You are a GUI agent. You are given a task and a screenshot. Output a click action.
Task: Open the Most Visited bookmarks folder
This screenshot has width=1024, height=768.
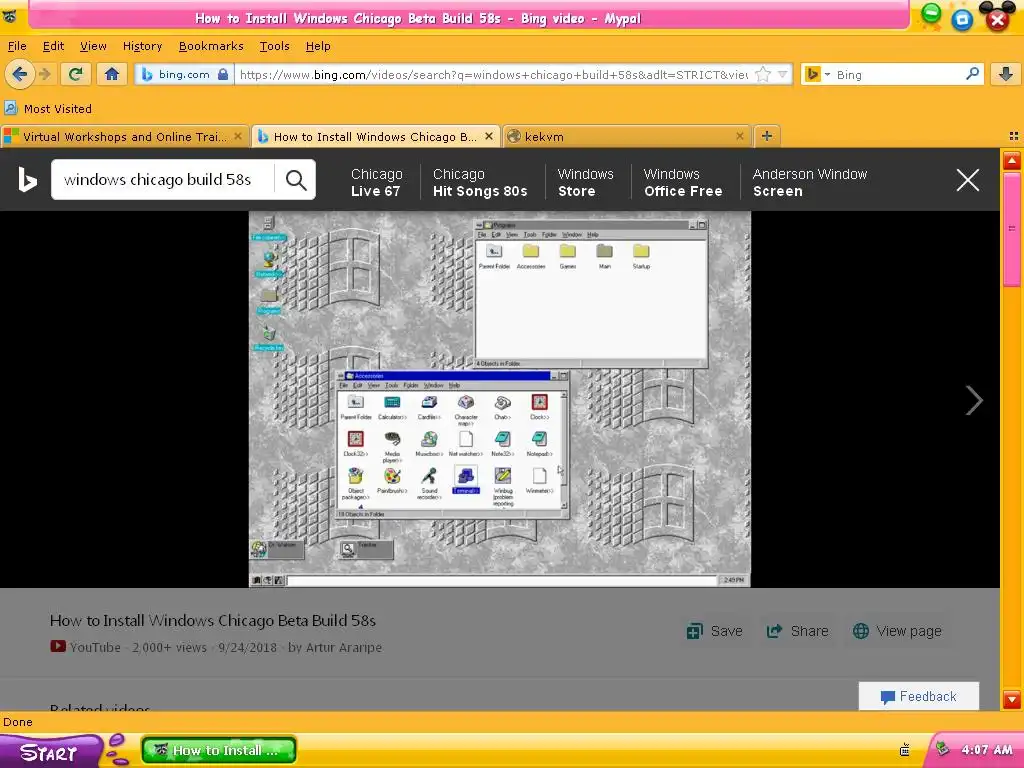(48, 108)
